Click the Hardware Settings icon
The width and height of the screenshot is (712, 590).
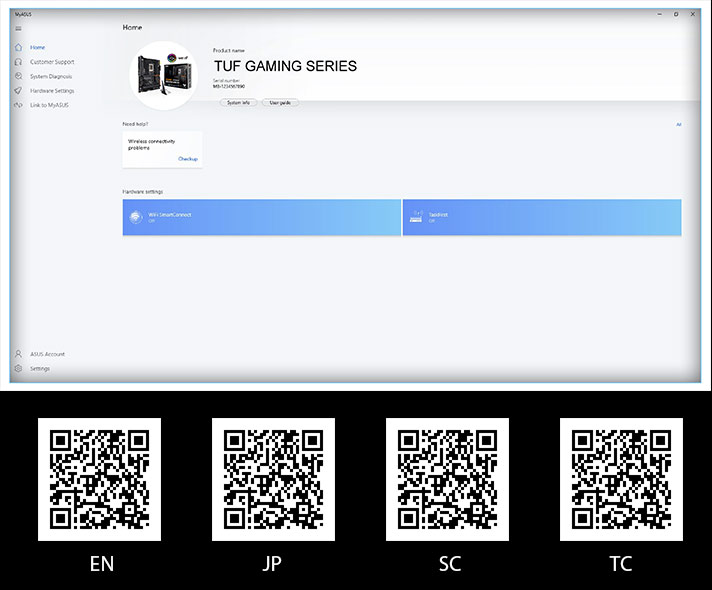click(19, 90)
